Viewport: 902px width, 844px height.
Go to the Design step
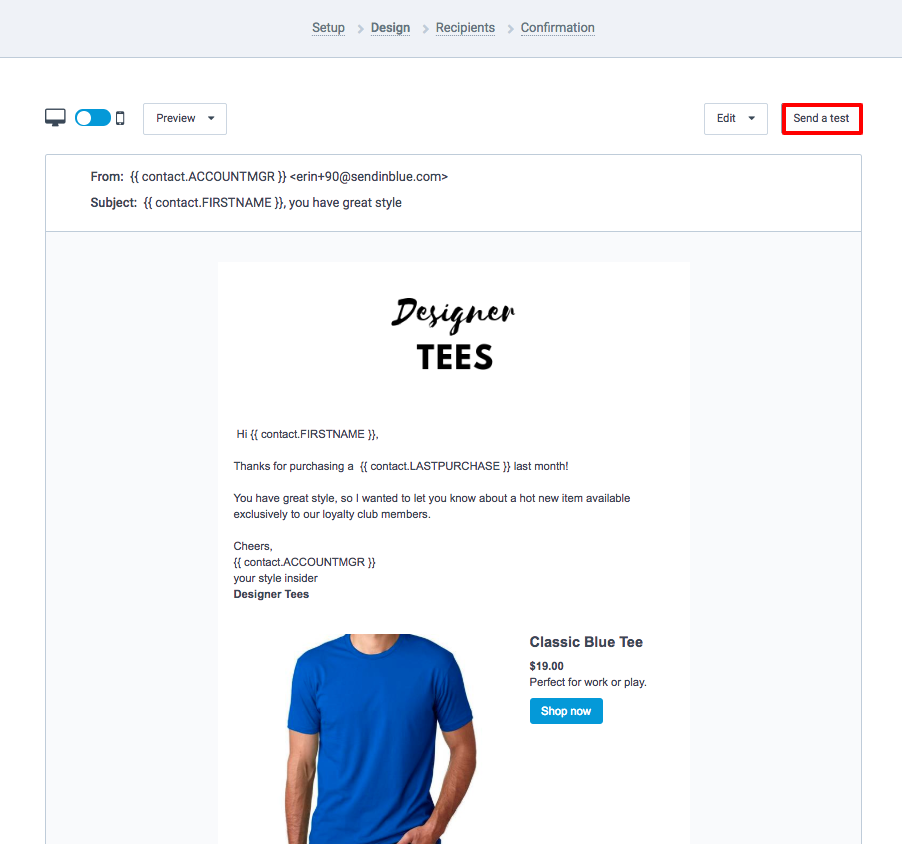click(390, 28)
